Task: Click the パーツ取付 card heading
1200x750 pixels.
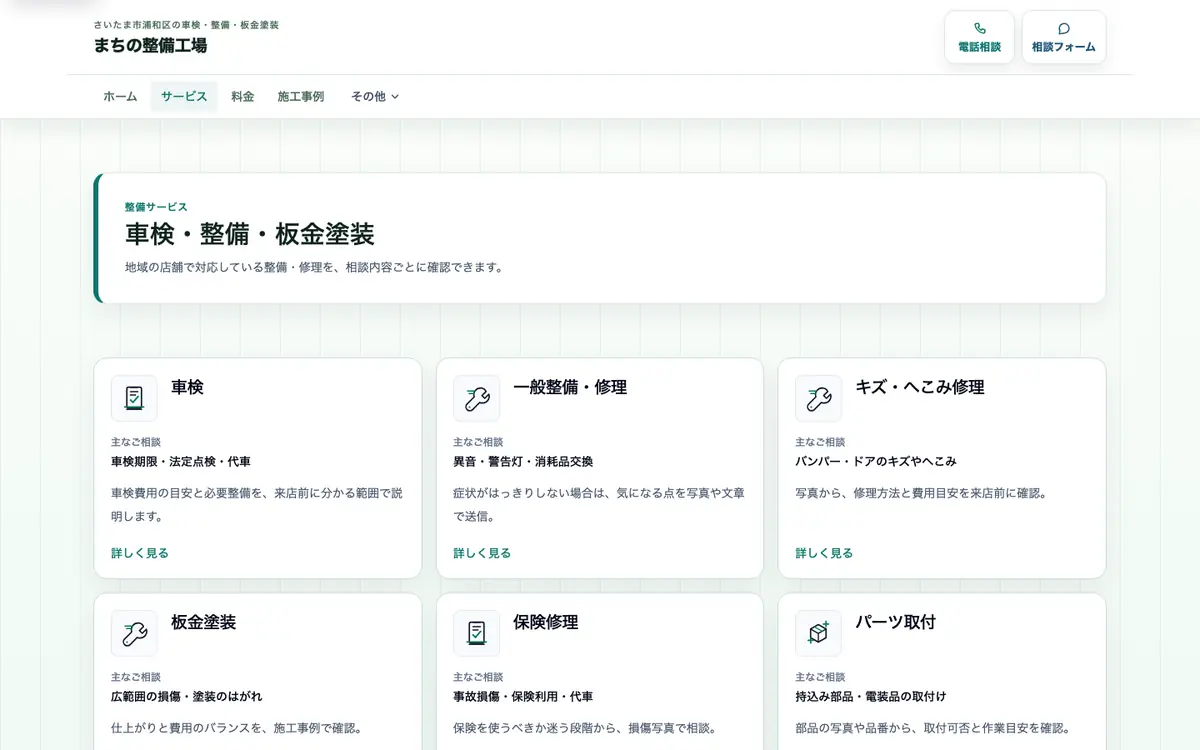Action: click(x=895, y=622)
